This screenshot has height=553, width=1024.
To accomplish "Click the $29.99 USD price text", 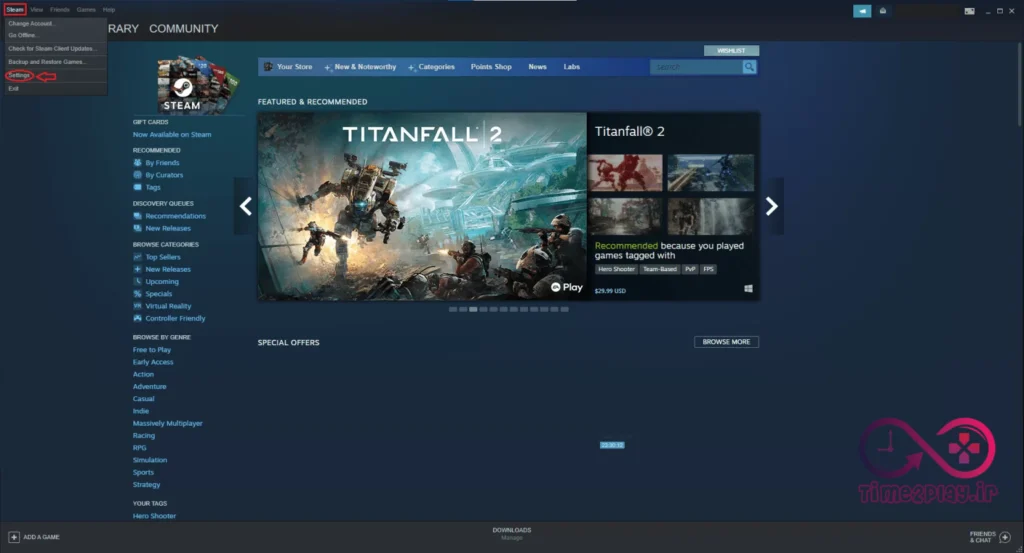I will (610, 291).
